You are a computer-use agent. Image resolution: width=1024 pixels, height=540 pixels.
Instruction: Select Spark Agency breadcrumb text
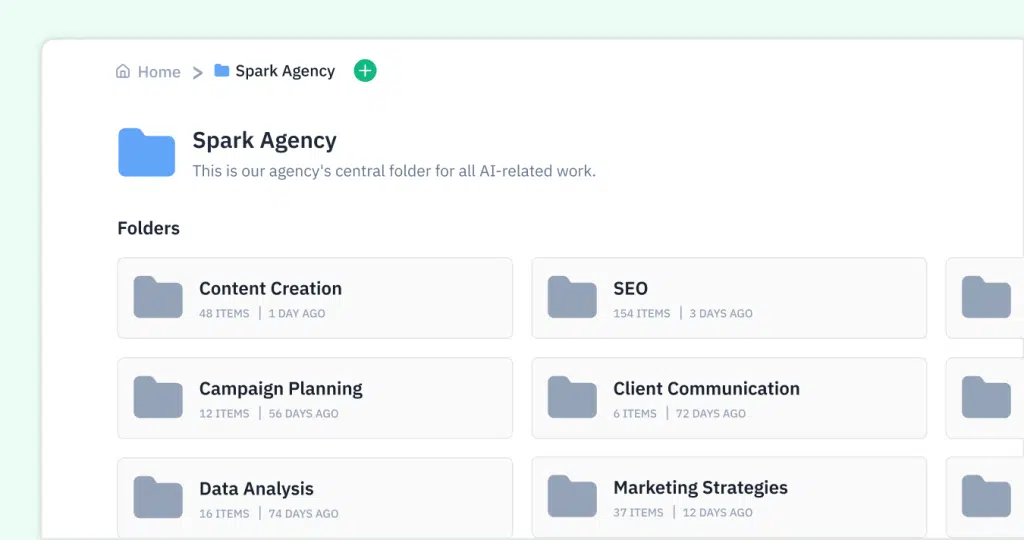[x=285, y=71]
